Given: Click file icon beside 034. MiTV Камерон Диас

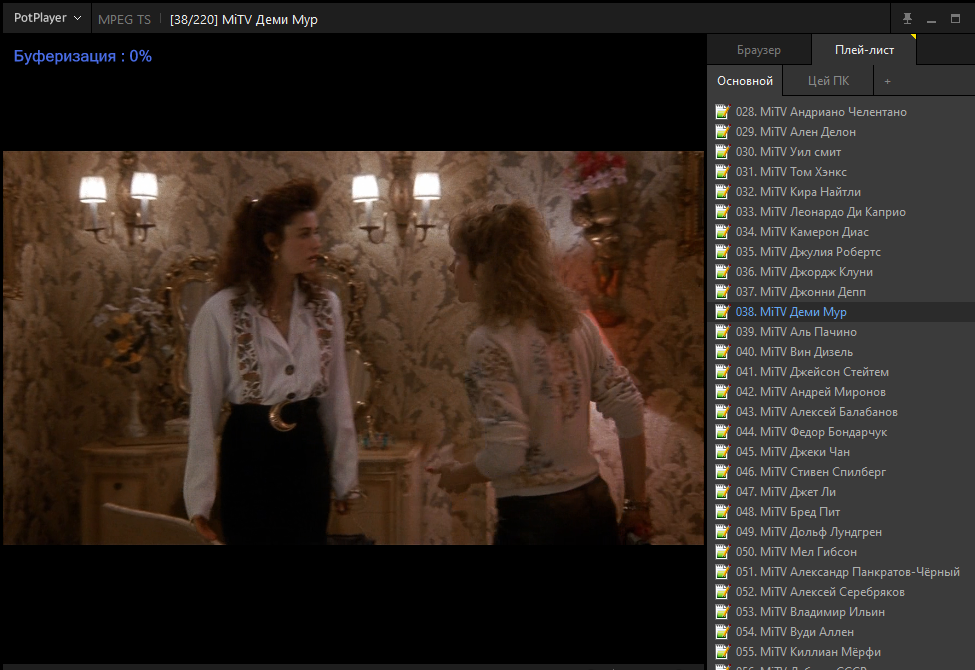Looking at the screenshot, I should pos(723,232).
